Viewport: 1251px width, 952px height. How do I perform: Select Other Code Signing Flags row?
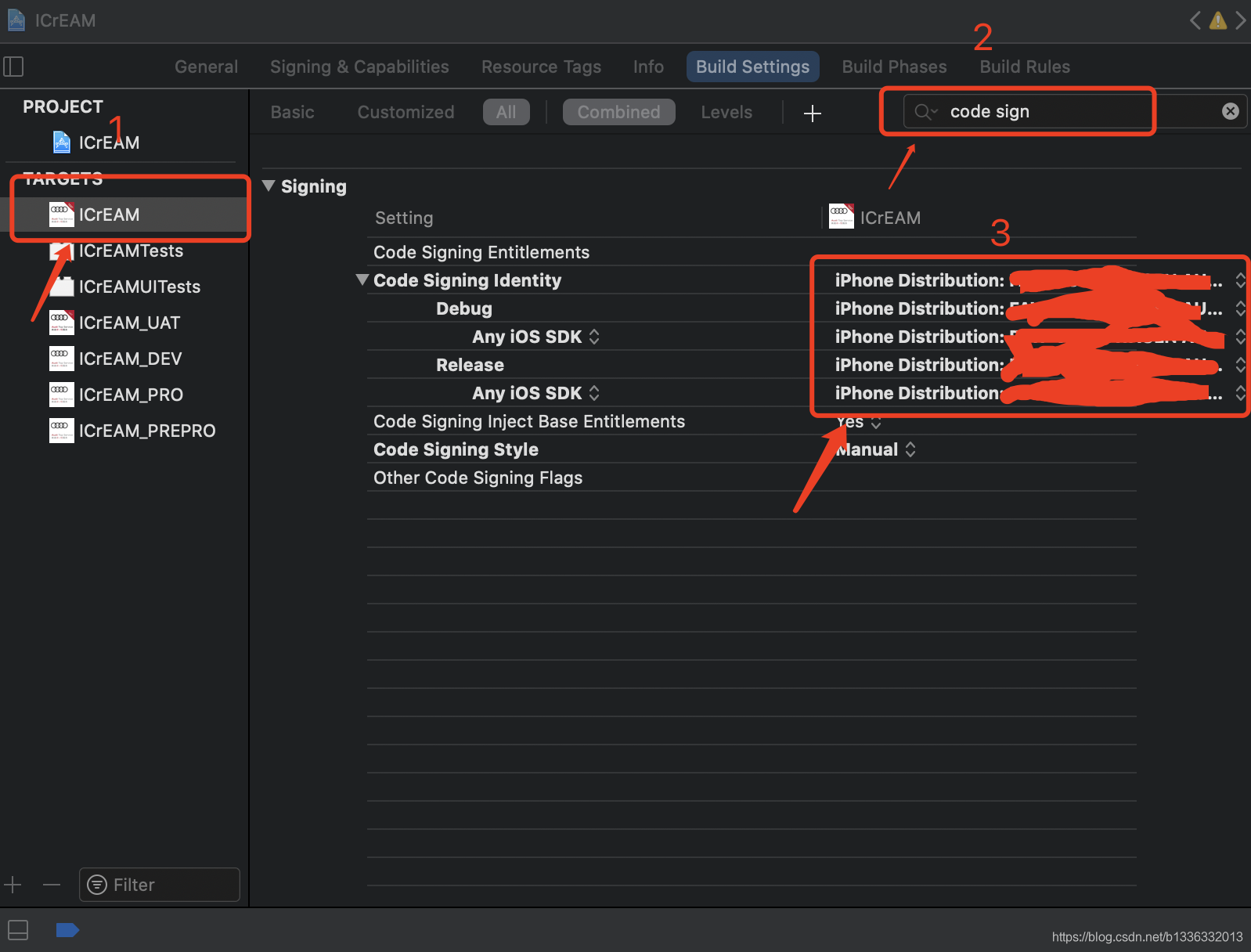[x=752, y=478]
